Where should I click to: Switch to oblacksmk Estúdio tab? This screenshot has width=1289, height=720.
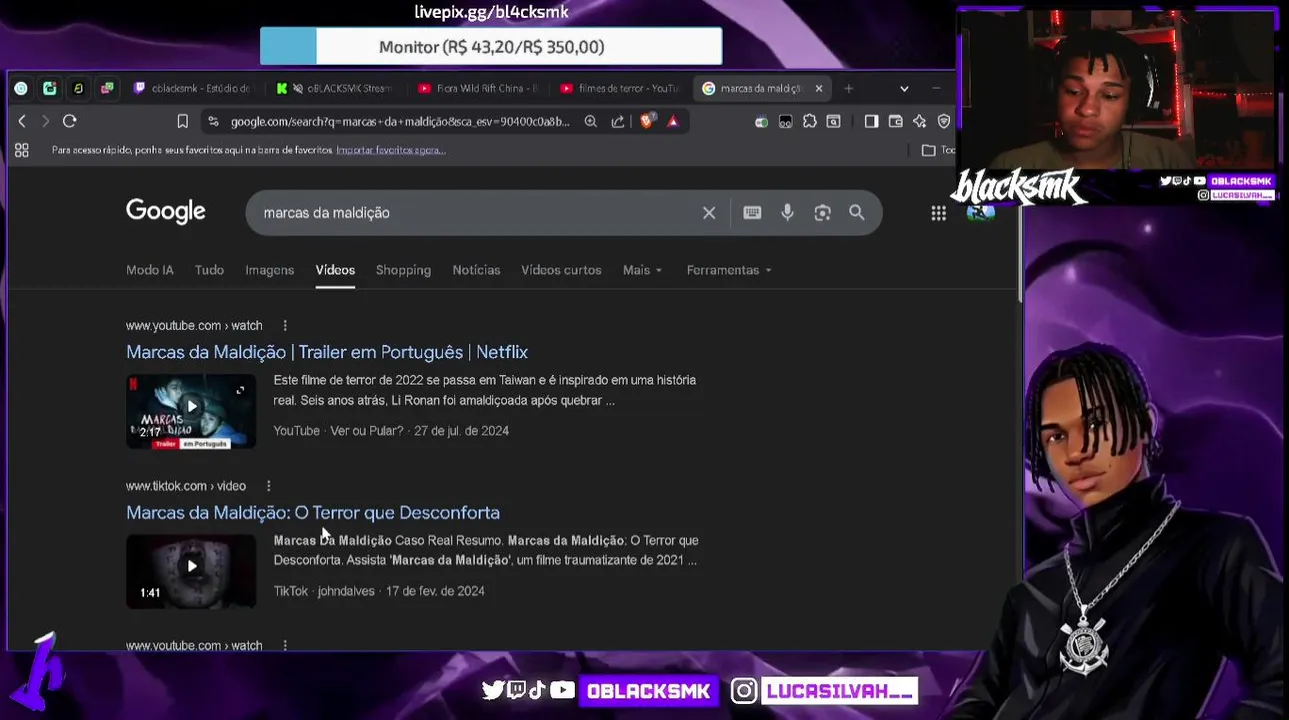point(192,88)
